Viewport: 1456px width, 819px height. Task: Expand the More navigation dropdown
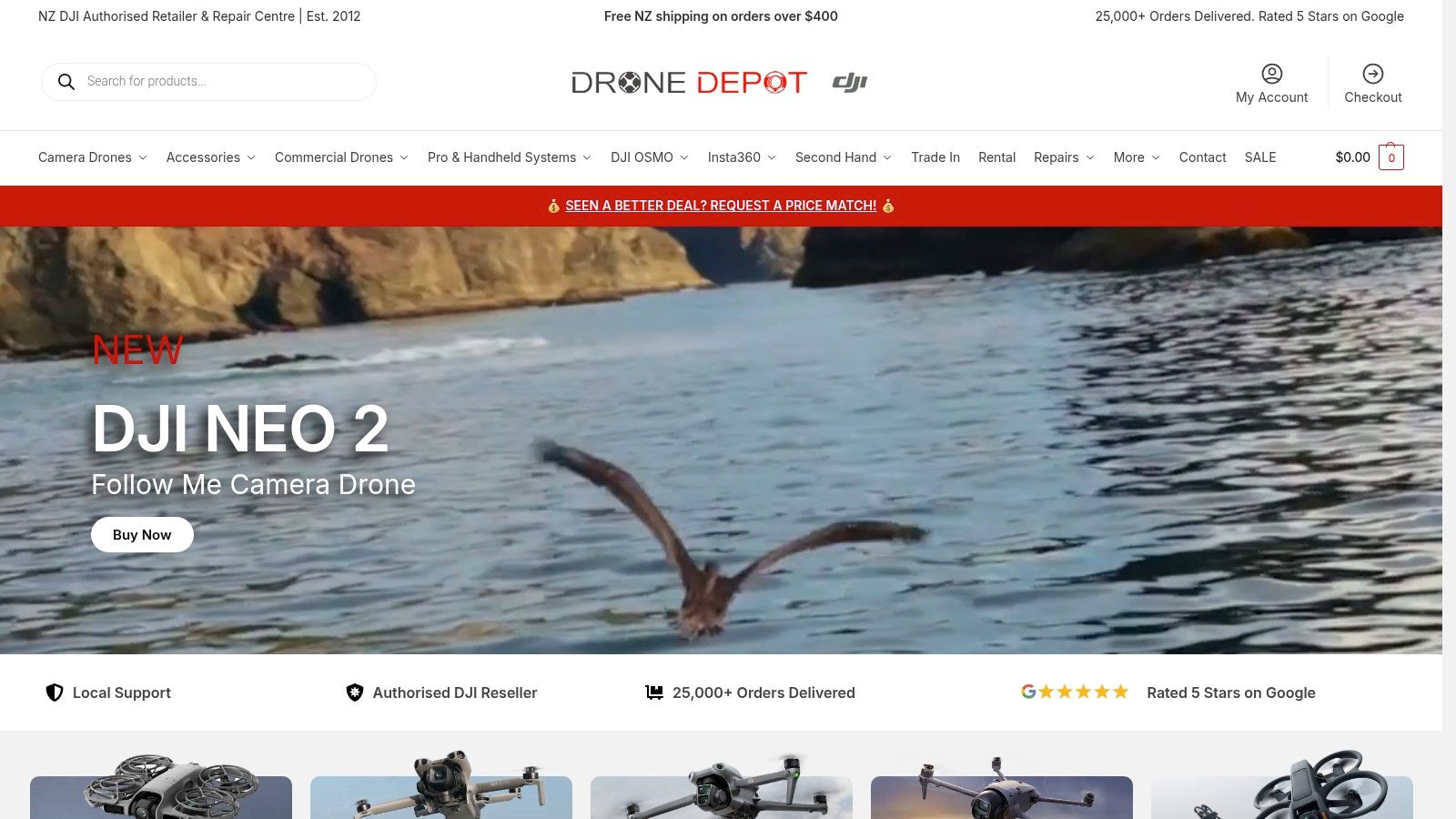point(1136,157)
